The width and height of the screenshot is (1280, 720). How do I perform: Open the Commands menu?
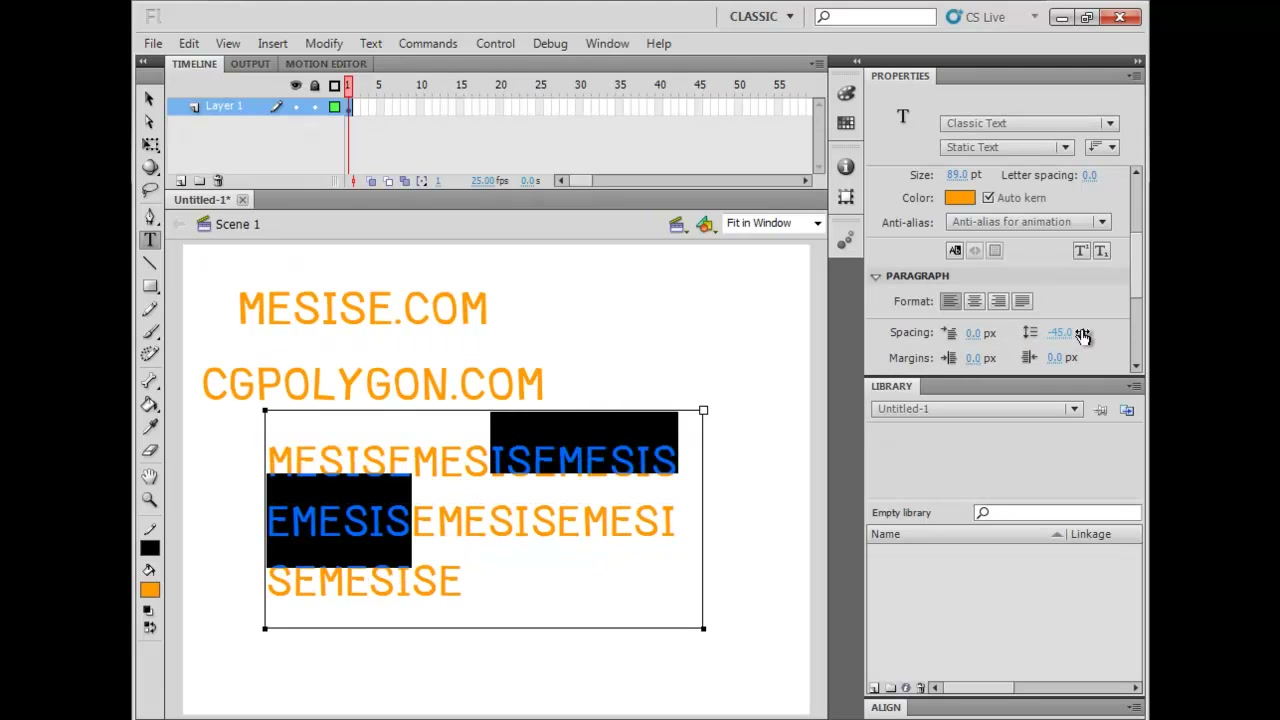[x=428, y=44]
